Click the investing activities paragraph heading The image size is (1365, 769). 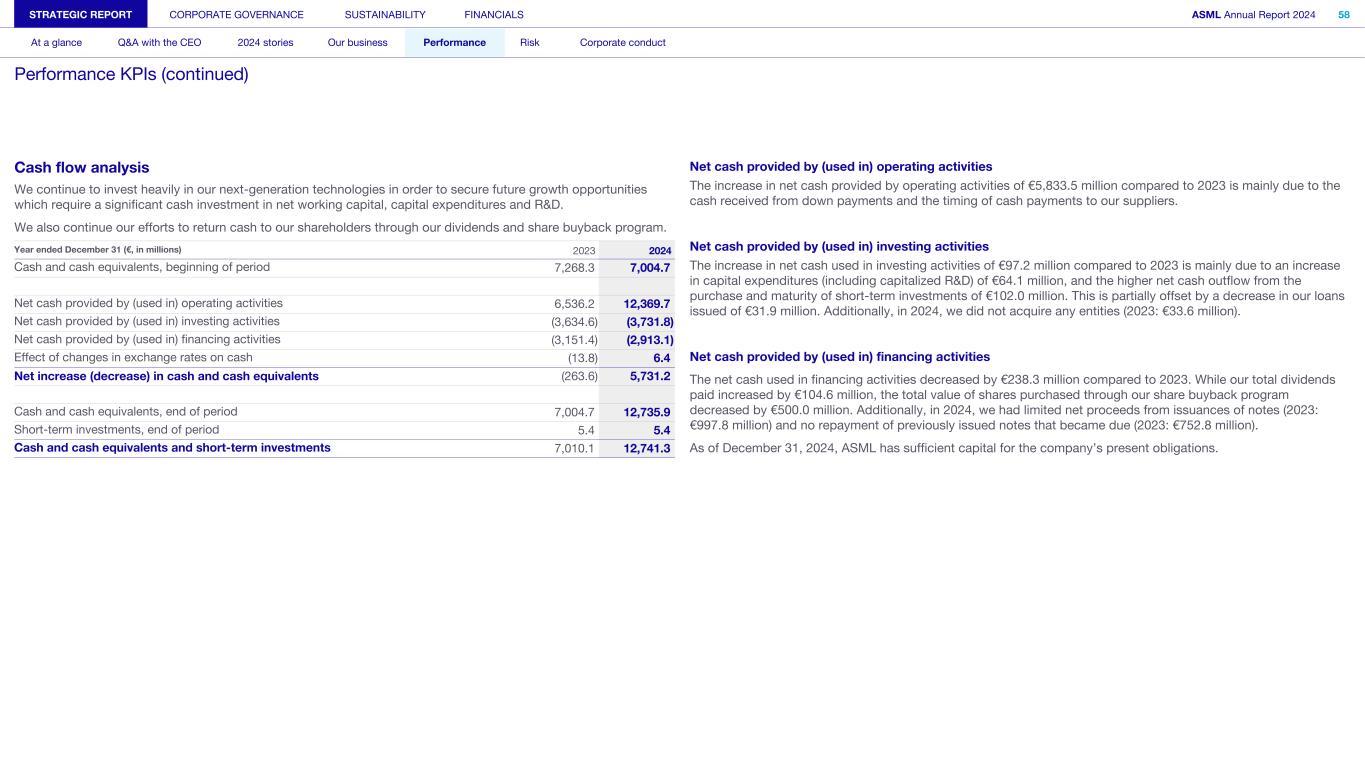pyautogui.click(x=839, y=247)
